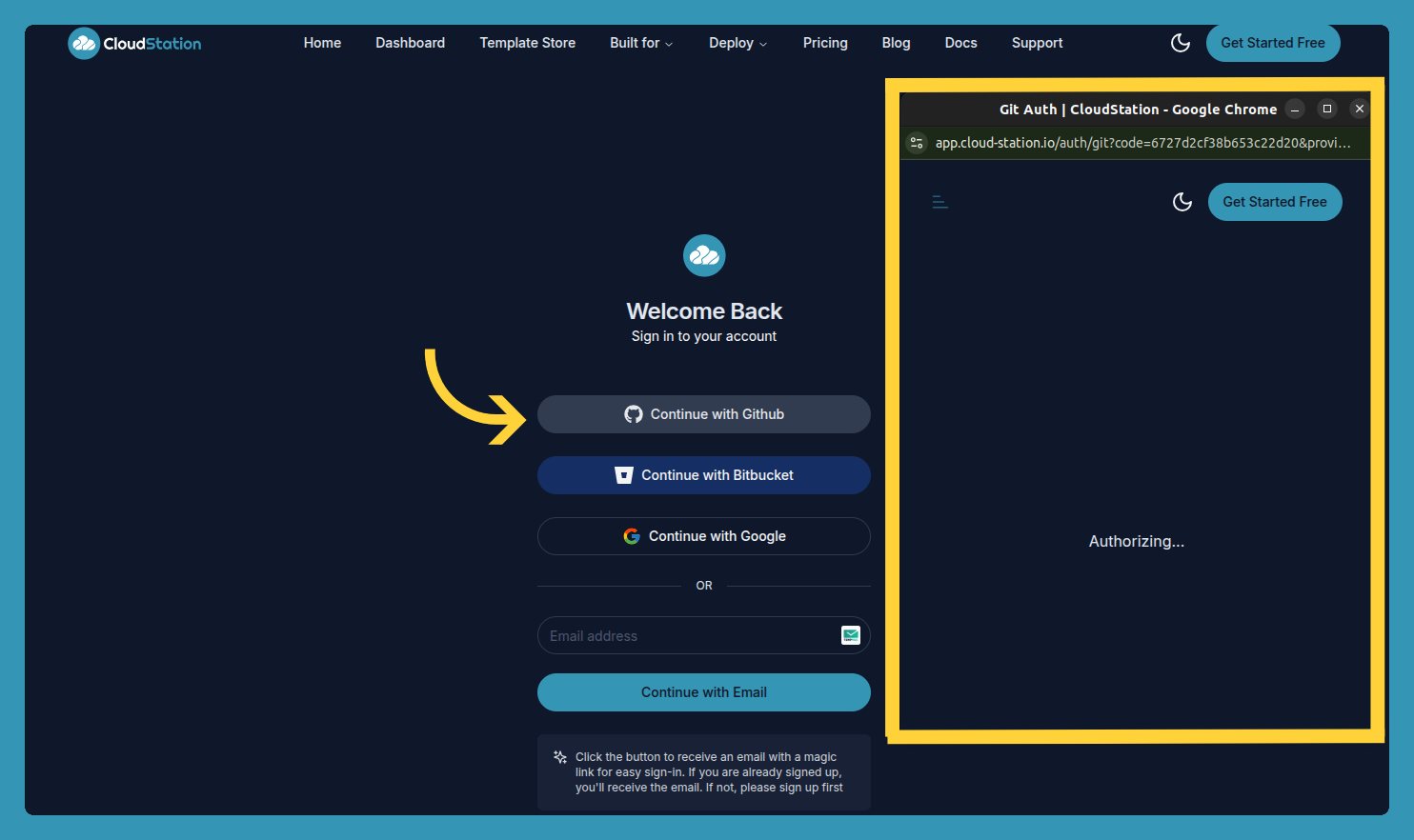The width and height of the screenshot is (1414, 840).
Task: Click the popup URL address bar text
Action: click(x=1142, y=143)
